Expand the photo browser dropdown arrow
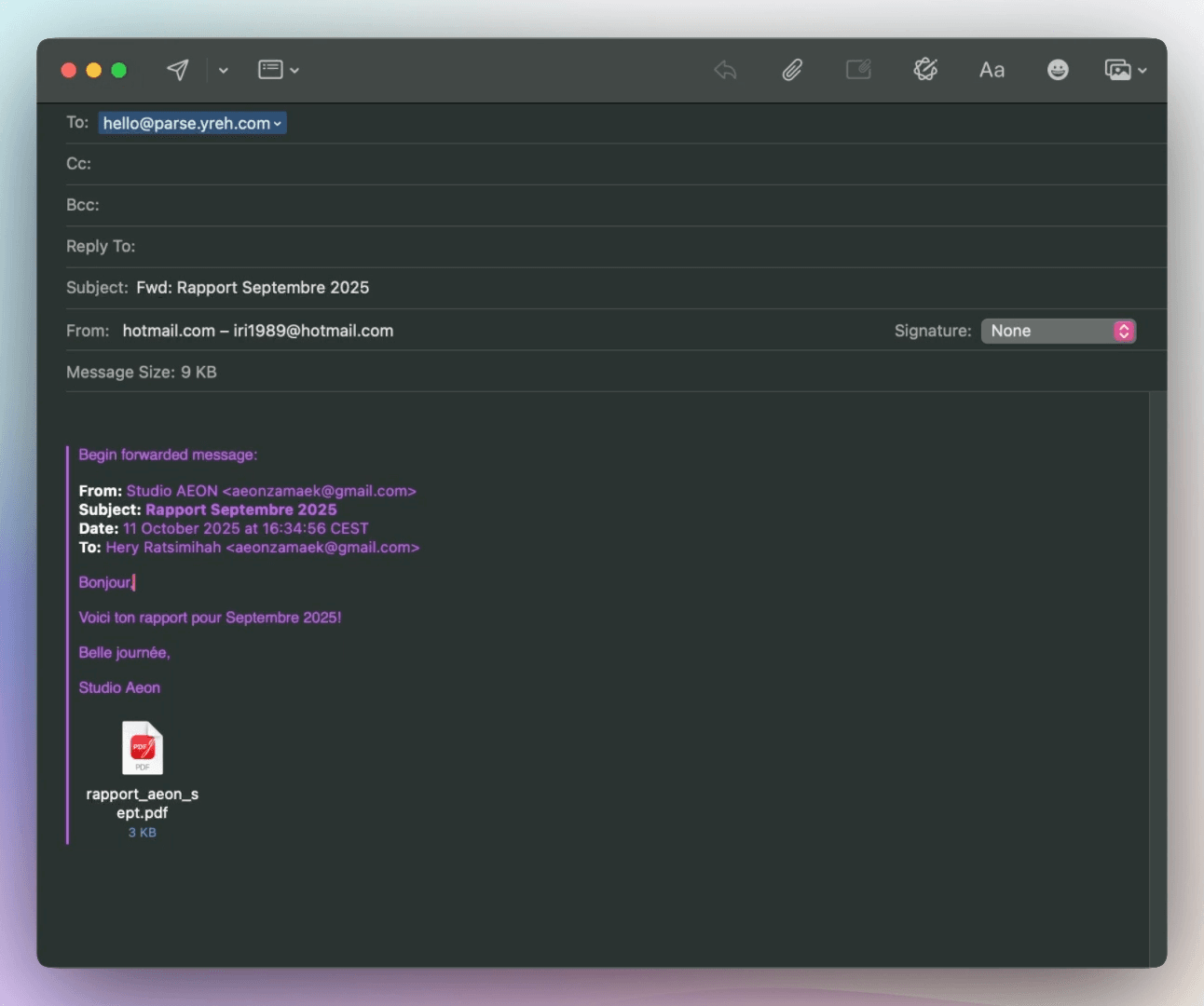The image size is (1204, 1006). click(1142, 71)
